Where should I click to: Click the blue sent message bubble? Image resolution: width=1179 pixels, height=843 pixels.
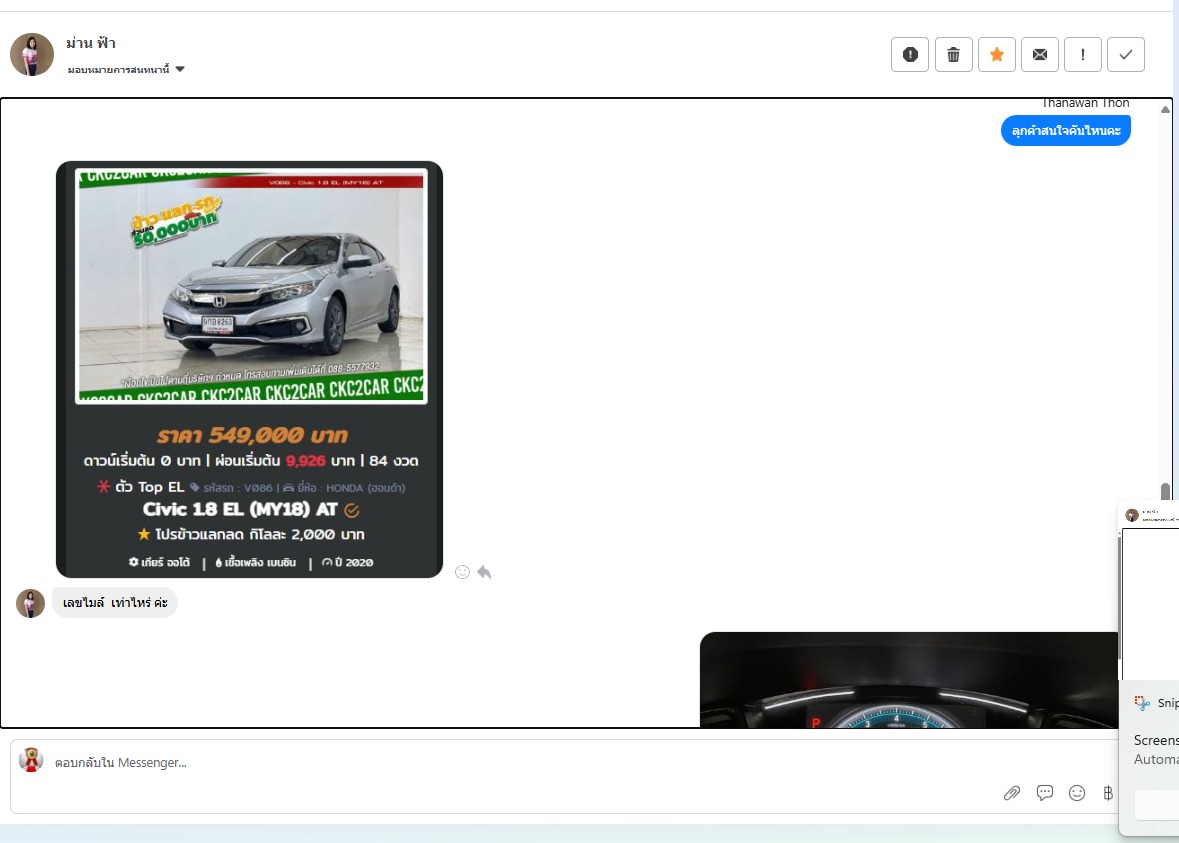[x=1065, y=131]
